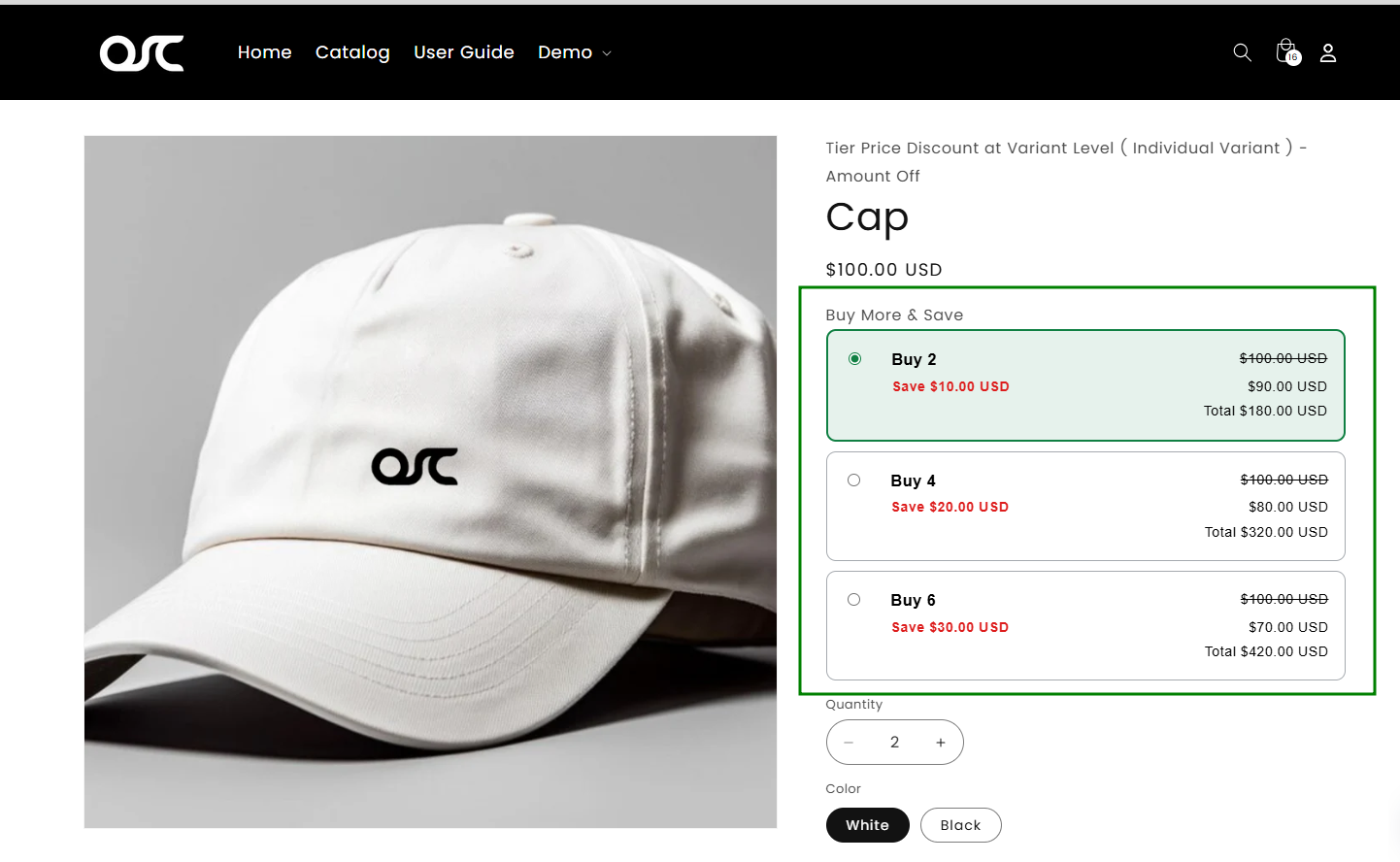Open the shopping cart bag icon

1286,51
